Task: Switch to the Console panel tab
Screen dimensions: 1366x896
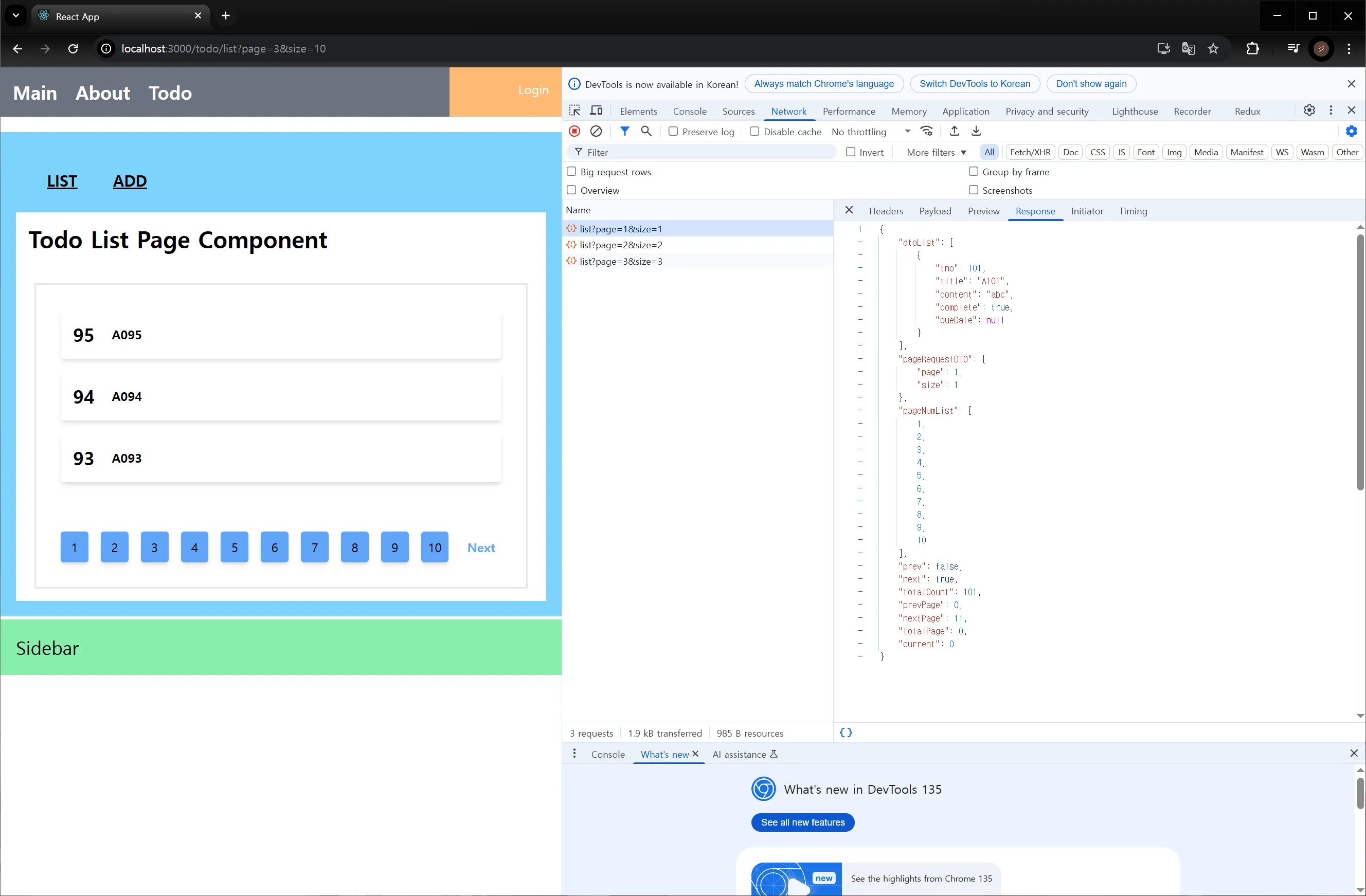Action: pyautogui.click(x=689, y=111)
